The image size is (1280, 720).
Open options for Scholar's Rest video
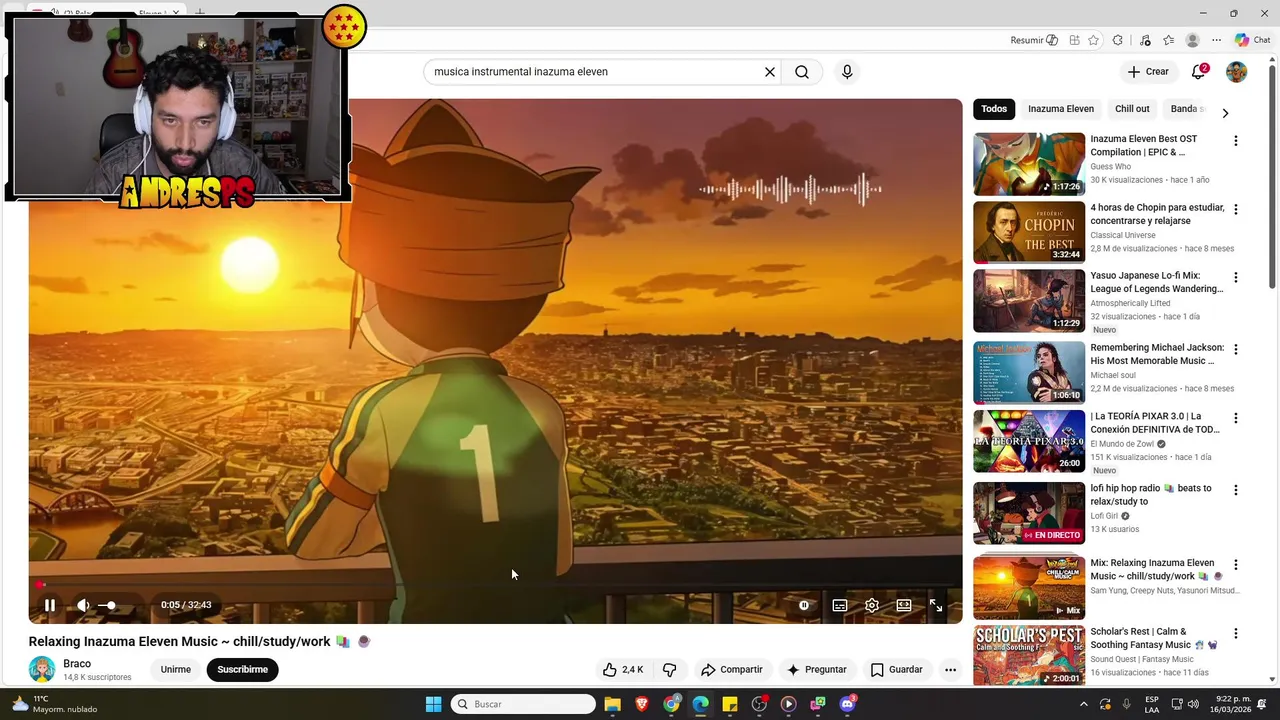[x=1236, y=634]
